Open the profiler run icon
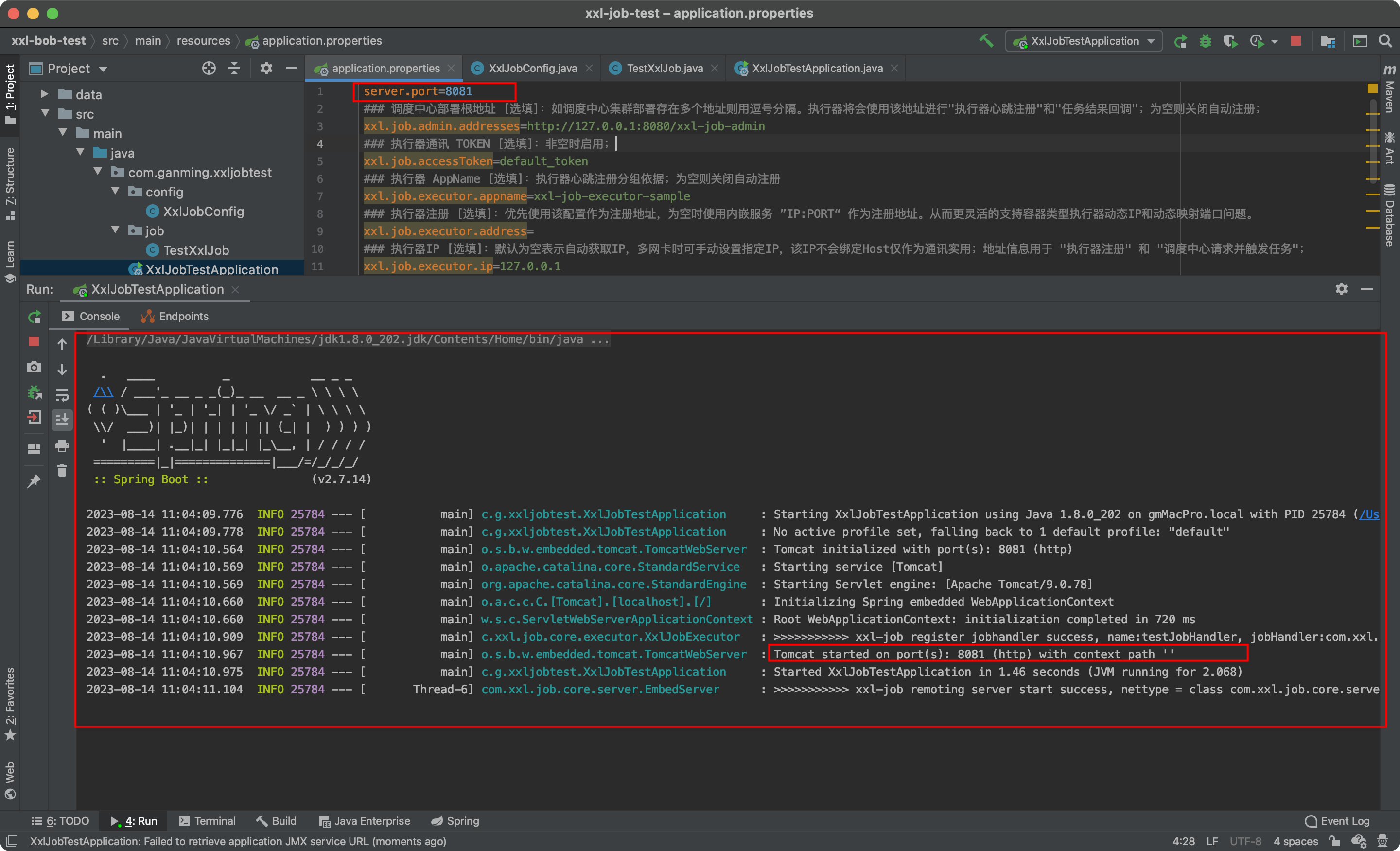The width and height of the screenshot is (1400, 851). [1257, 41]
